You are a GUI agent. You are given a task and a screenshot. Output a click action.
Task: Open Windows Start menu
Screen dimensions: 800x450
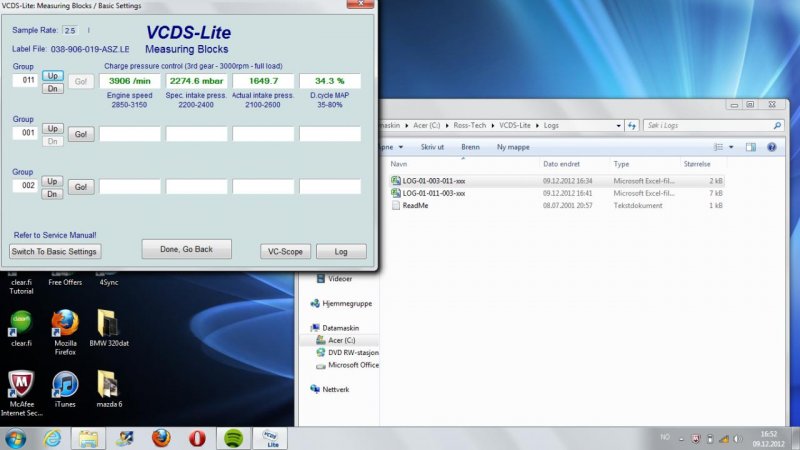[15, 439]
